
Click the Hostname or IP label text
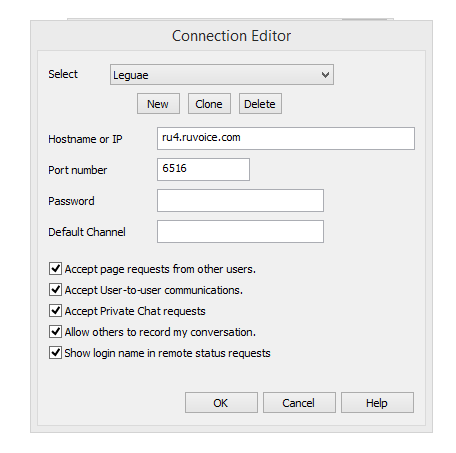pyautogui.click(x=85, y=139)
